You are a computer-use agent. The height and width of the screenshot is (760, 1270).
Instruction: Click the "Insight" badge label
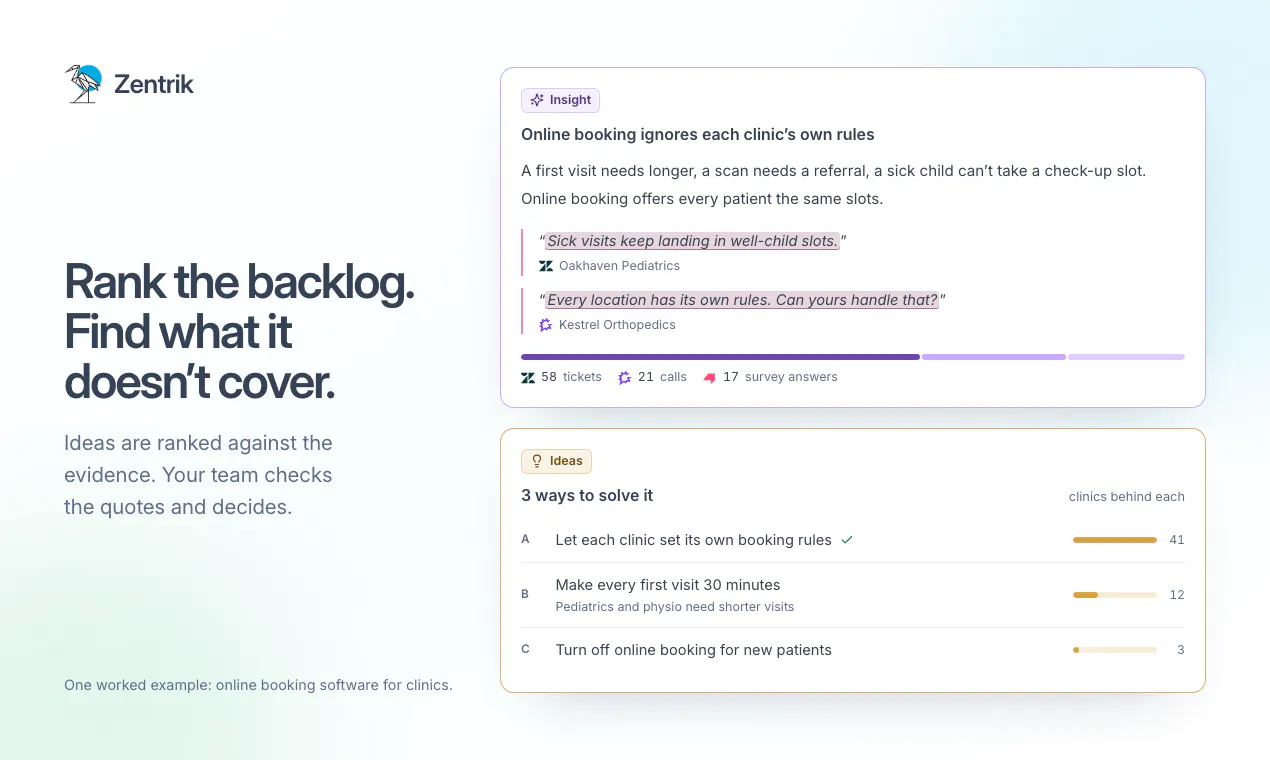pos(571,100)
